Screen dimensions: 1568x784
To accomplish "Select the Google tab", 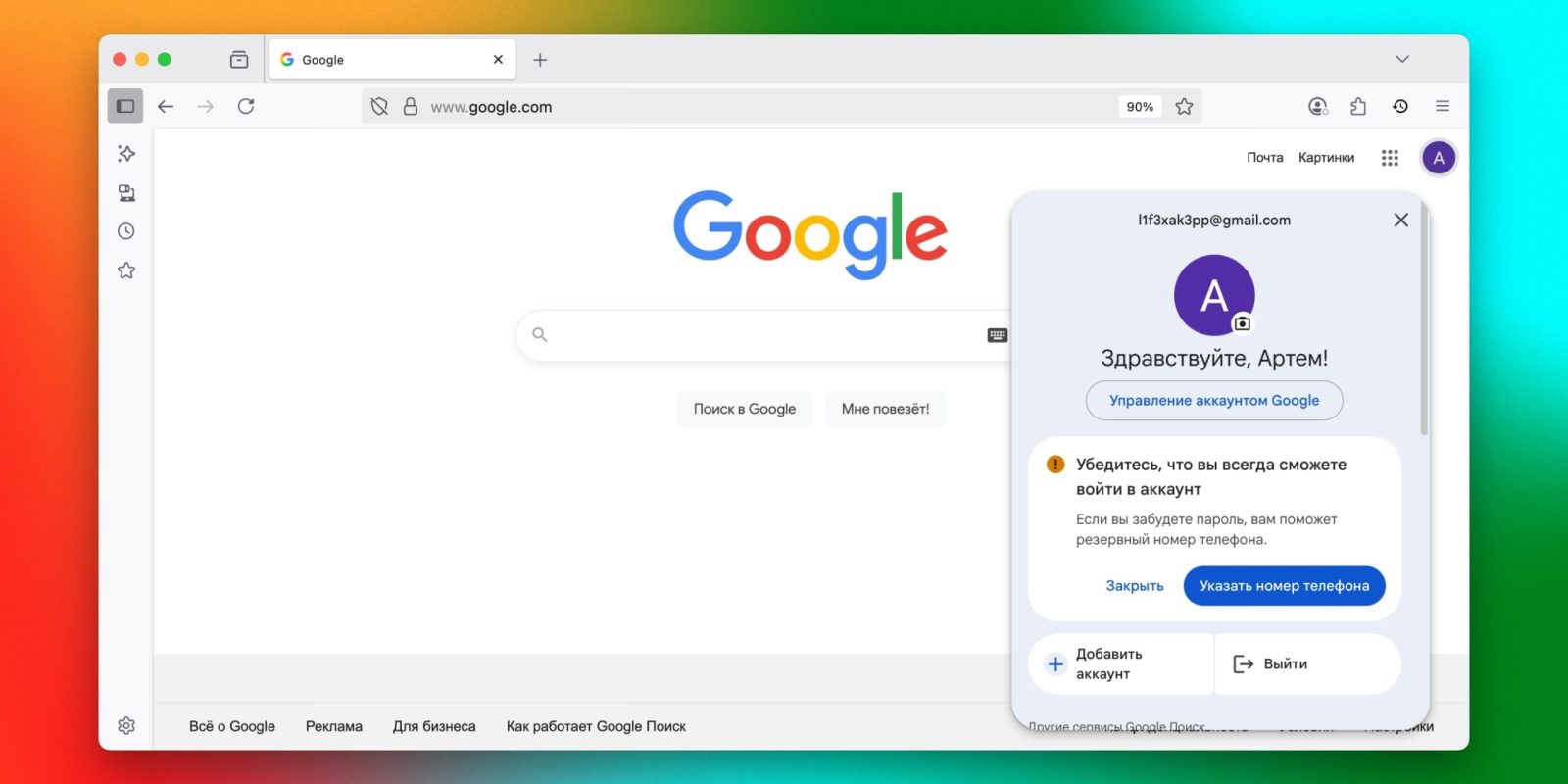I will tap(392, 60).
